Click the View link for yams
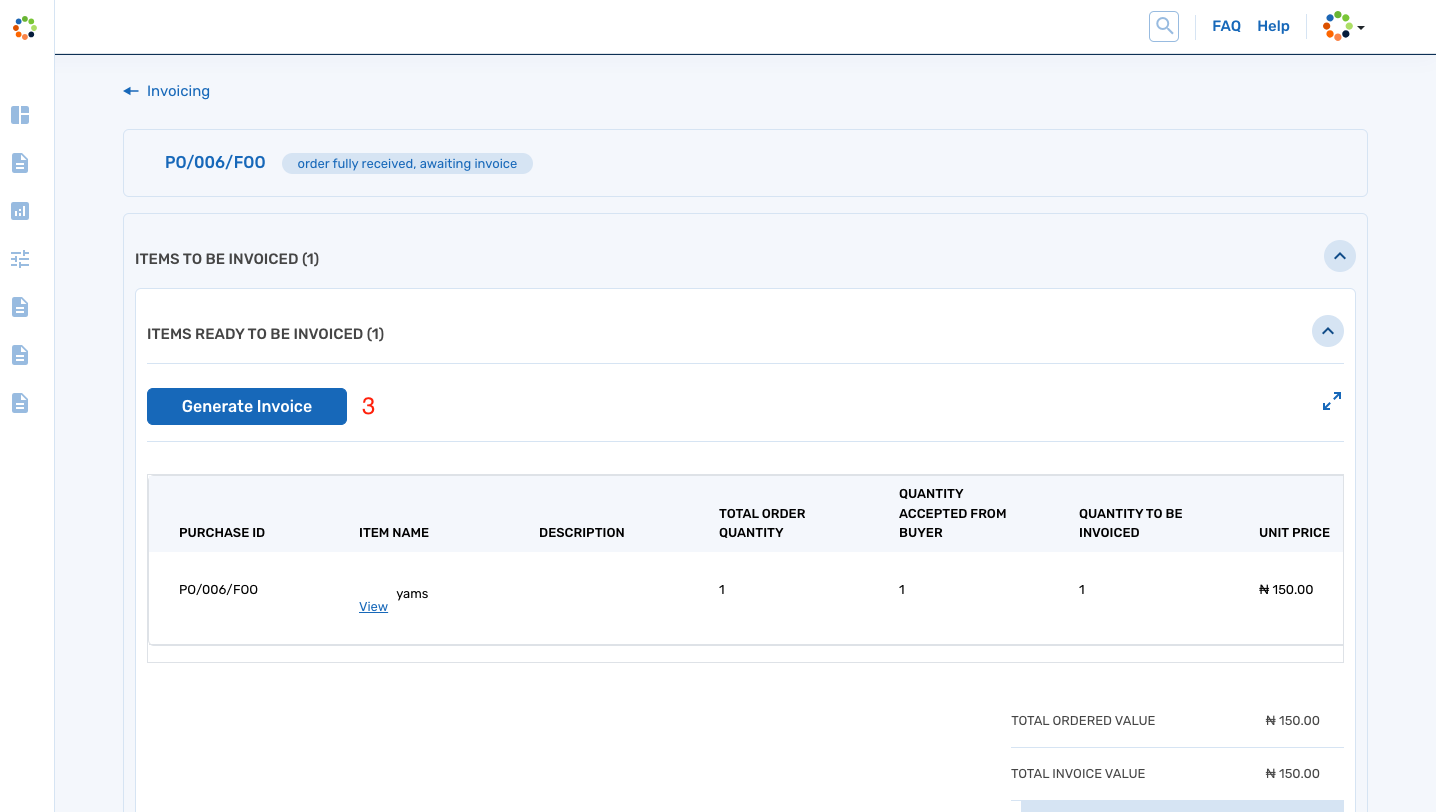Image resolution: width=1436 pixels, height=812 pixels. pyautogui.click(x=373, y=607)
